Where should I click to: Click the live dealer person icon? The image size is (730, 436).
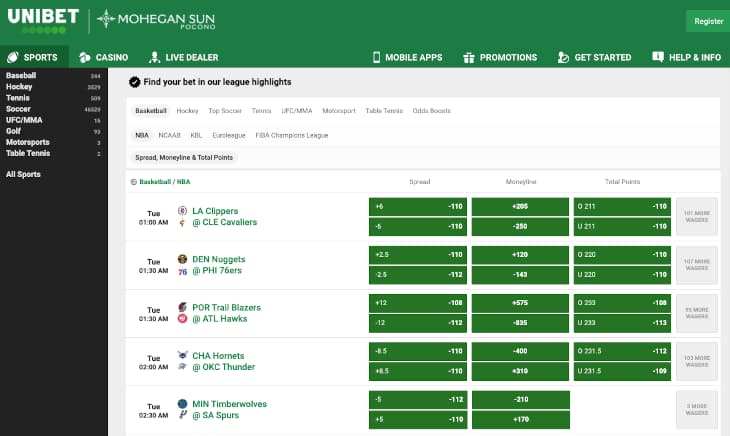coord(154,57)
